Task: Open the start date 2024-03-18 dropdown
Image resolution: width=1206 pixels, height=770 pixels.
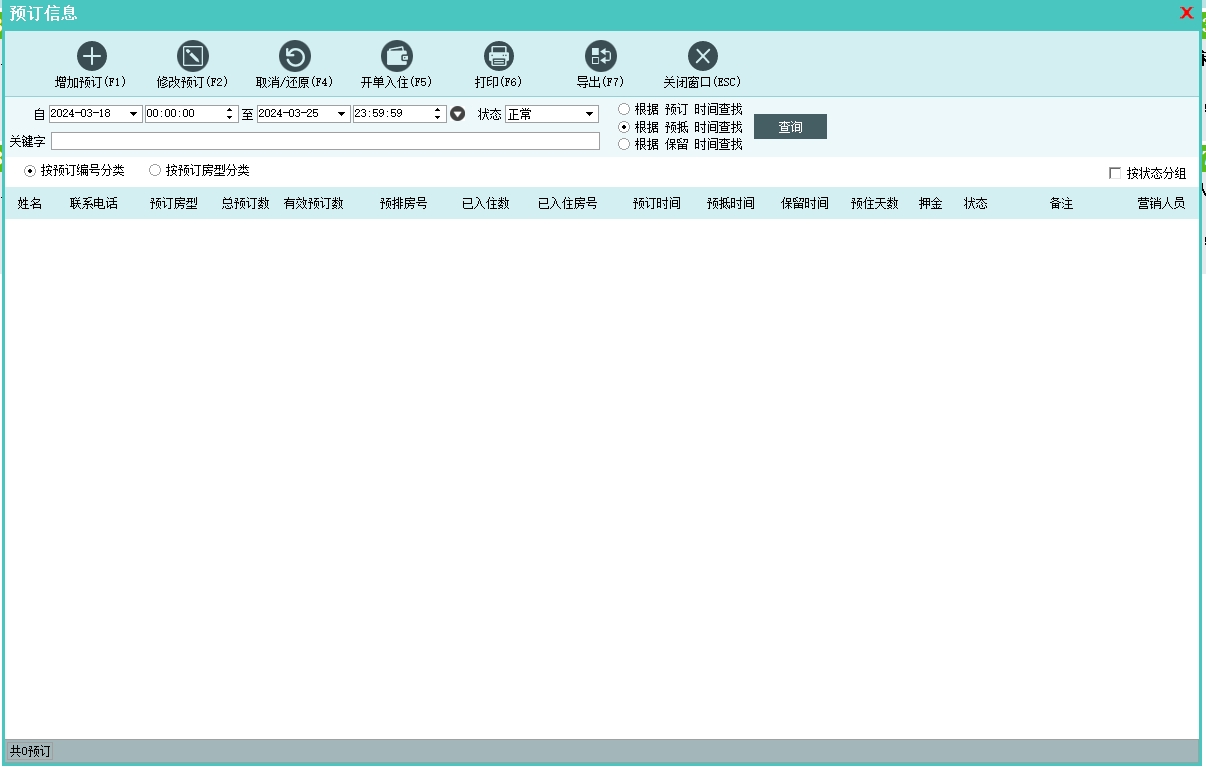Action: pyautogui.click(x=134, y=114)
